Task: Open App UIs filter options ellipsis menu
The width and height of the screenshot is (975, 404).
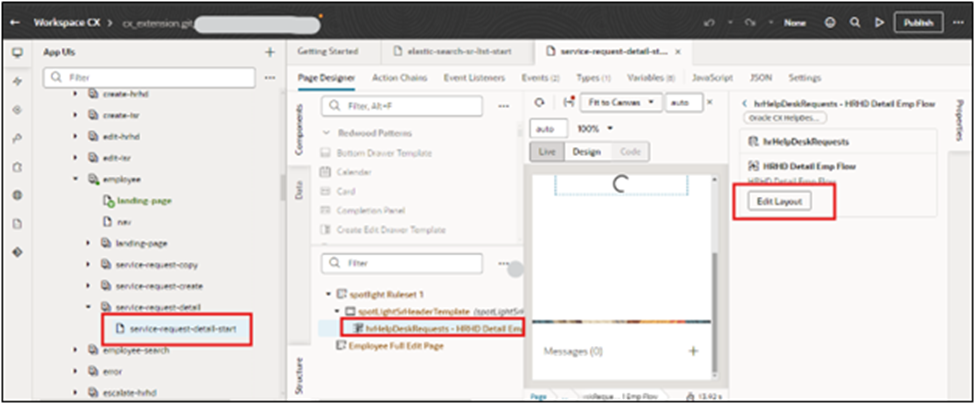Action: 270,78
